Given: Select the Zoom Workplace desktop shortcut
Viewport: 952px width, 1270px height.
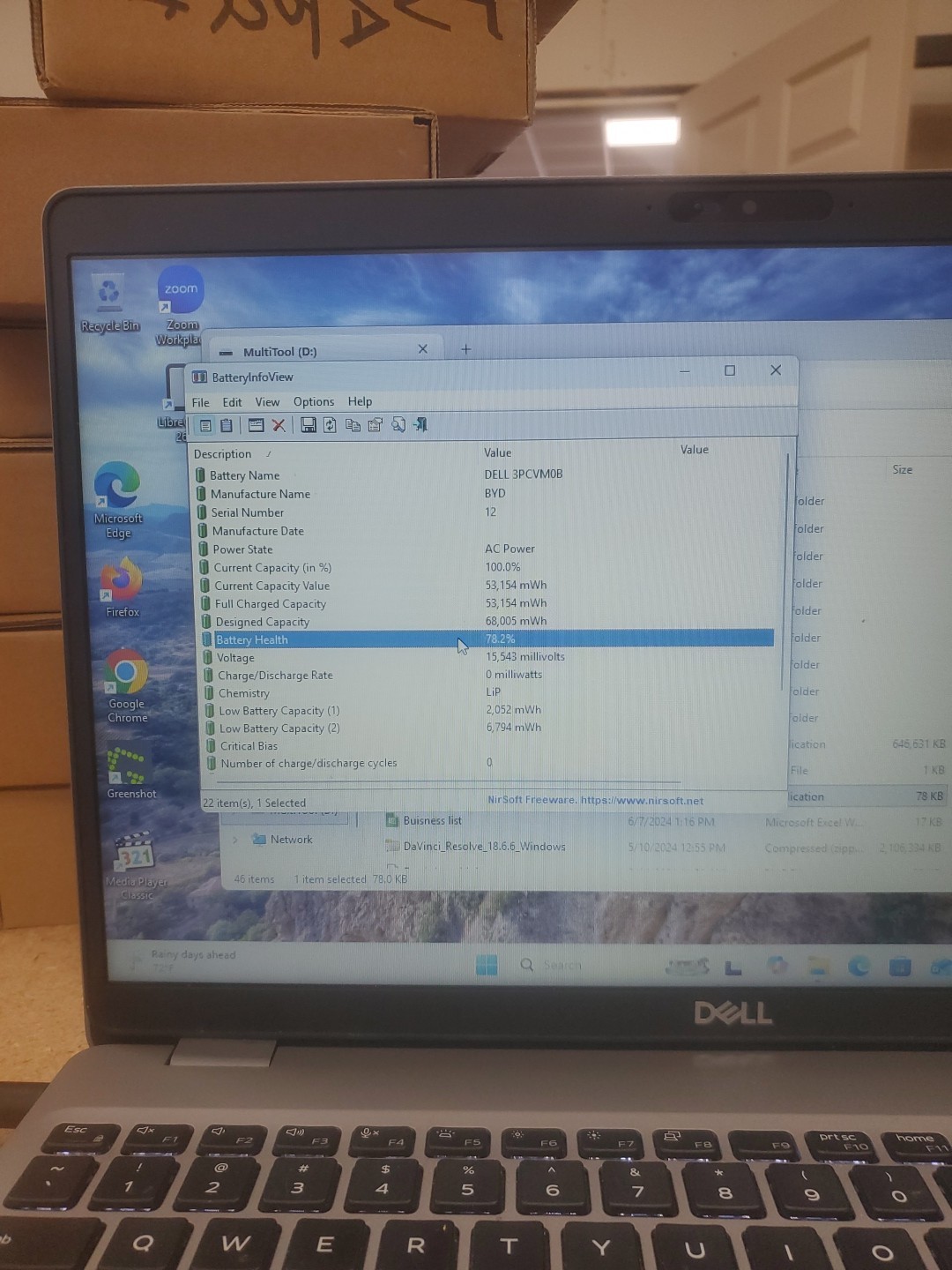Looking at the screenshot, I should [x=180, y=305].
